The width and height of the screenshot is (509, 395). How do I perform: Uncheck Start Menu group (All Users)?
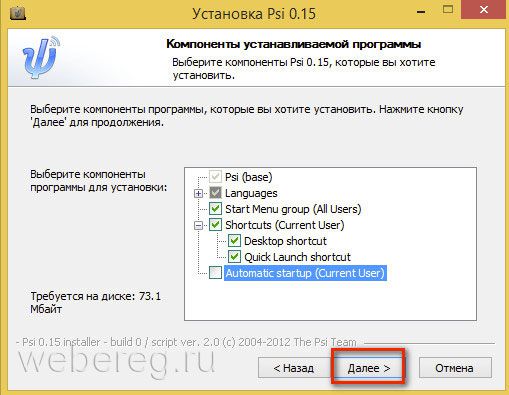tap(215, 209)
